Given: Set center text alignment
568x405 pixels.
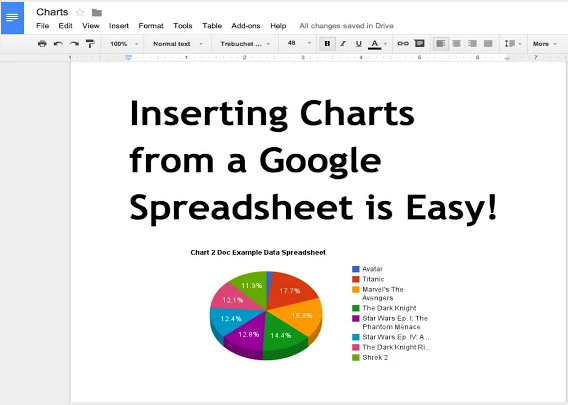Looking at the screenshot, I should (x=456, y=44).
